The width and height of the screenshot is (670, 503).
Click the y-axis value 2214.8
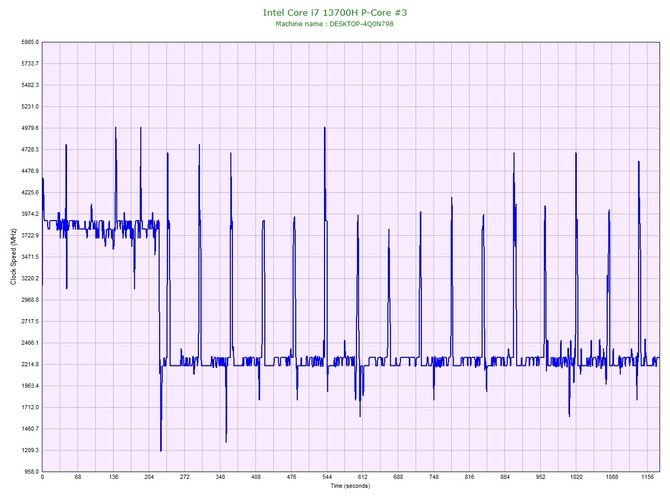[30, 365]
